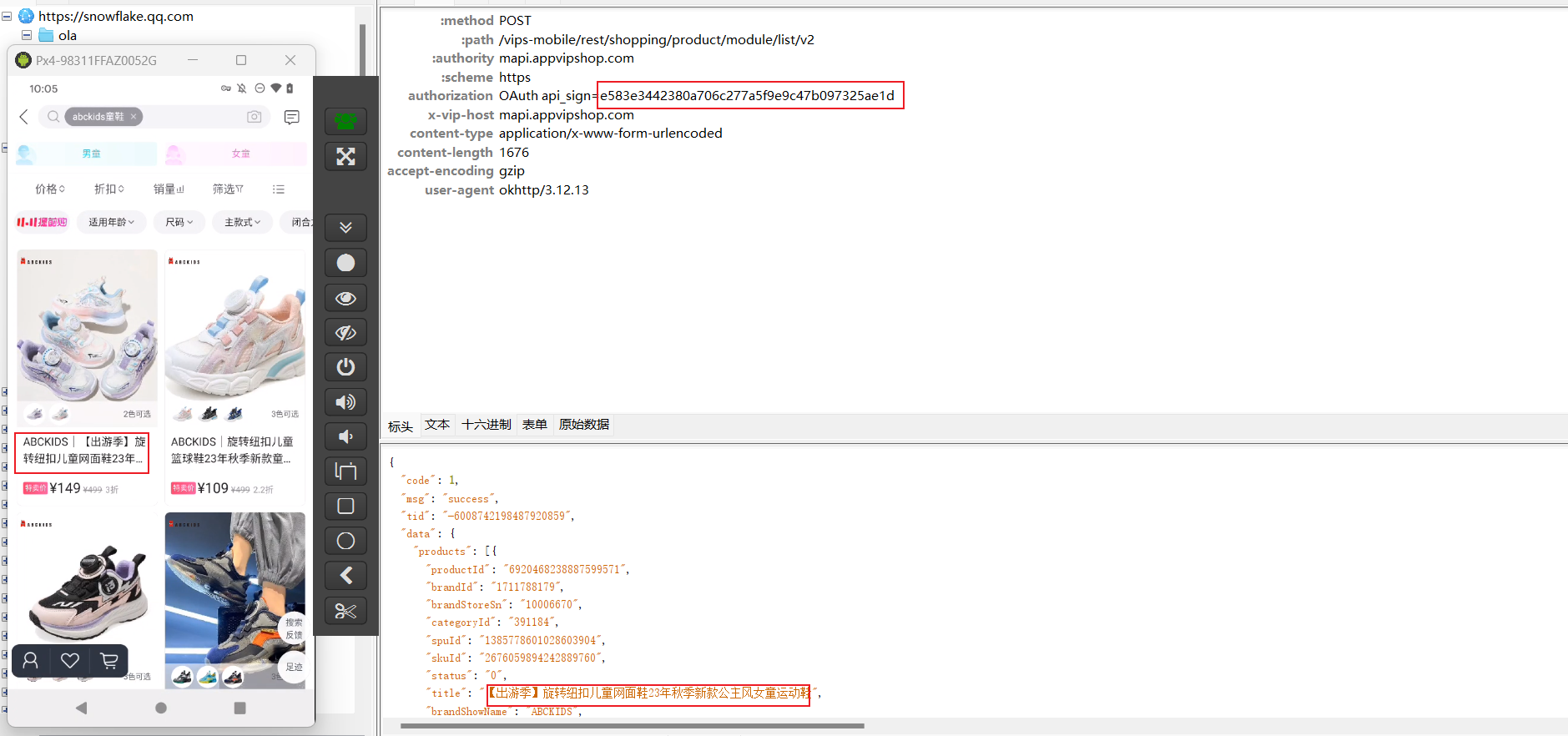Click the square app-switch button in the dark toolbar
The width and height of the screenshot is (1568, 736).
coord(345,506)
